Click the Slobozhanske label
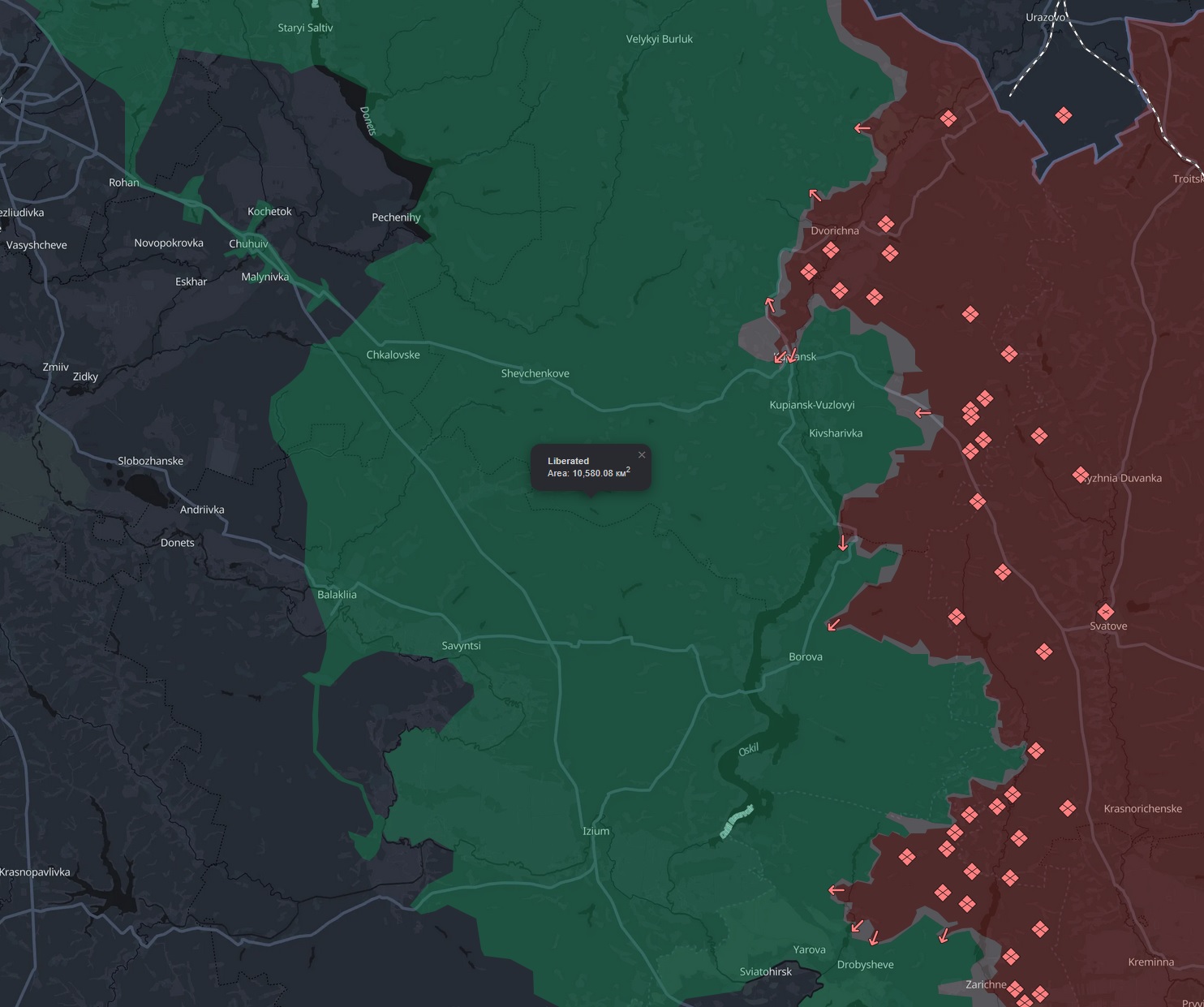Viewport: 1204px width, 1007px height. point(150,461)
